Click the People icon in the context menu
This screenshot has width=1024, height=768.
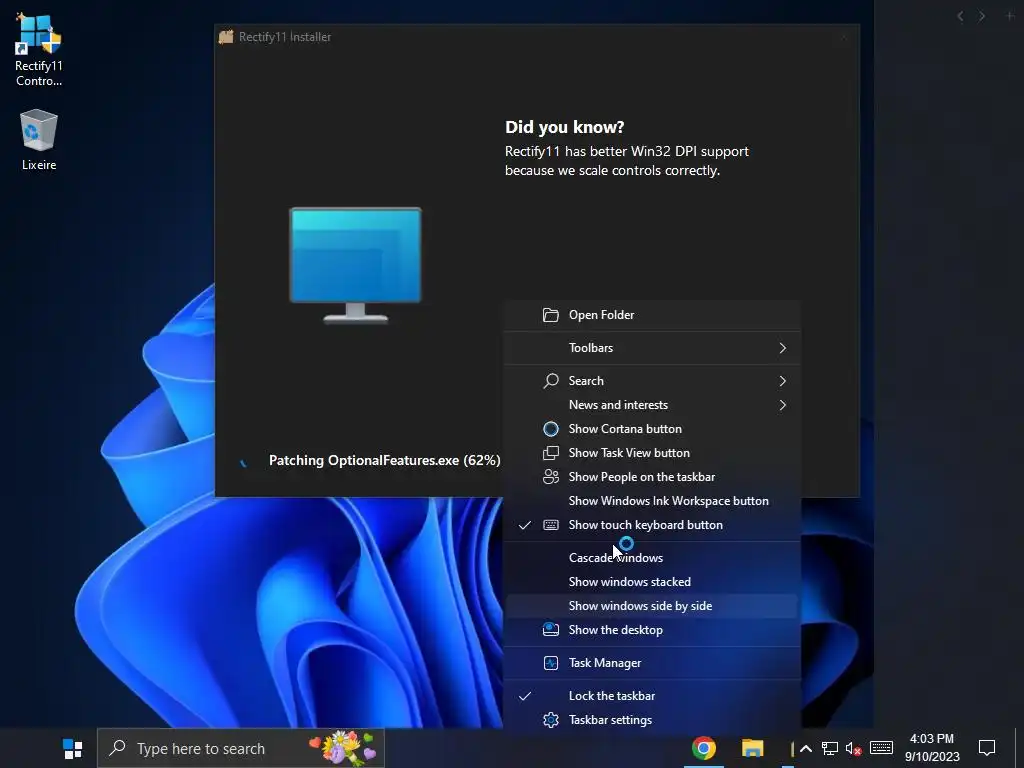551,477
